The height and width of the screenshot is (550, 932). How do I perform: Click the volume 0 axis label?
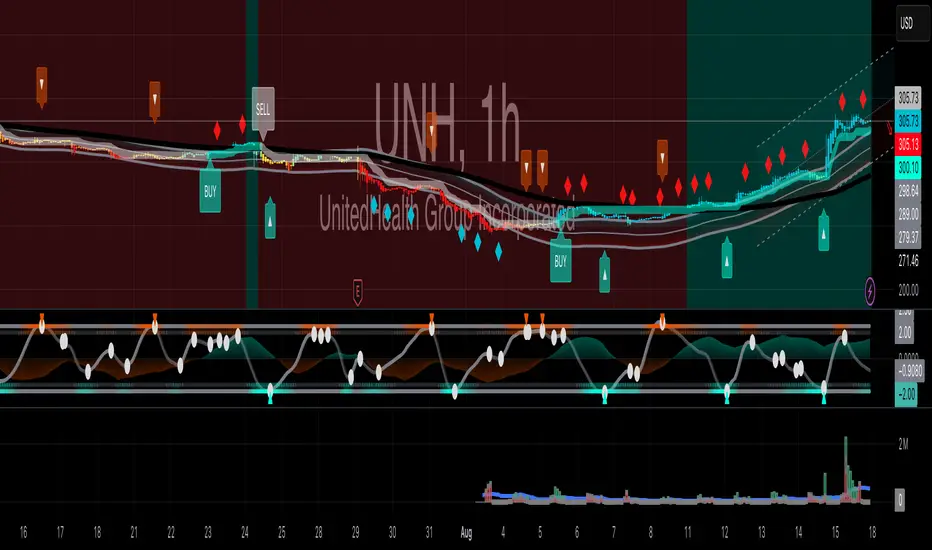point(900,499)
